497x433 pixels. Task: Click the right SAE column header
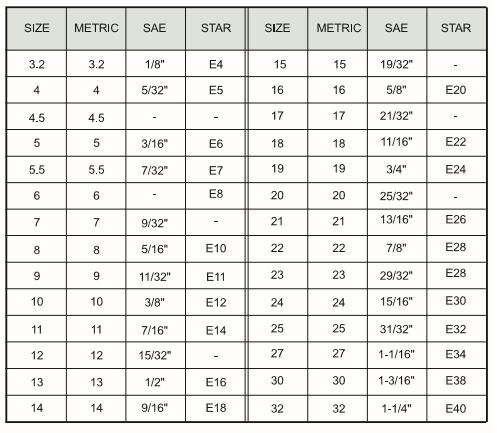tap(397, 29)
